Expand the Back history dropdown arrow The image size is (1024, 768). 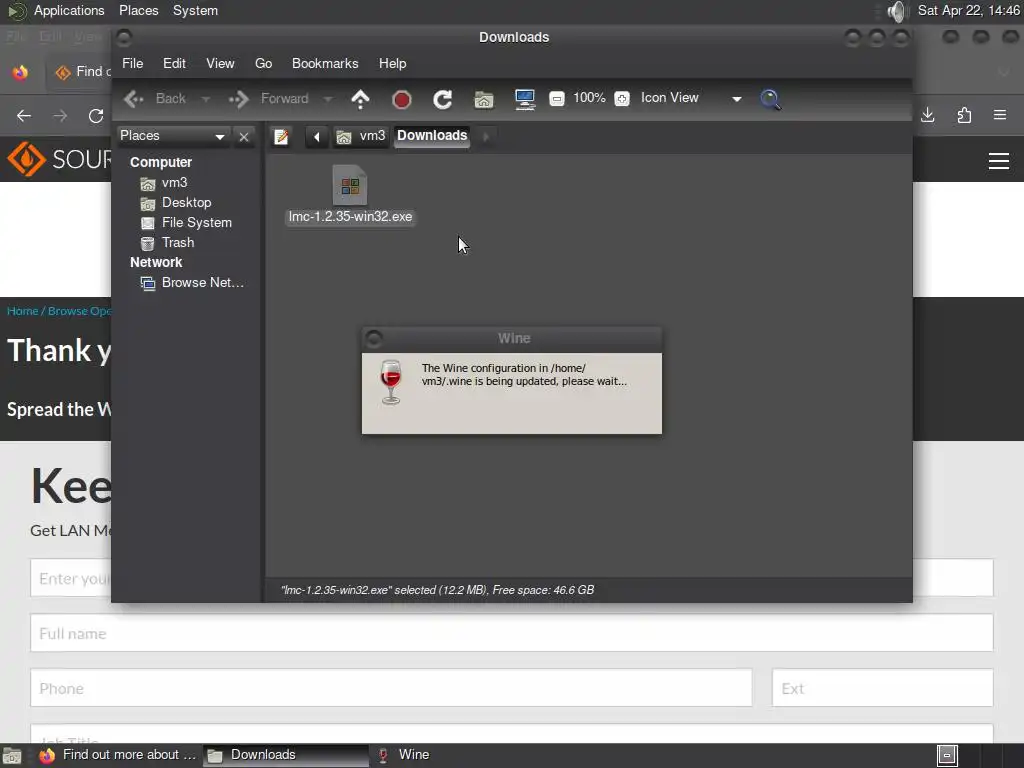click(205, 99)
